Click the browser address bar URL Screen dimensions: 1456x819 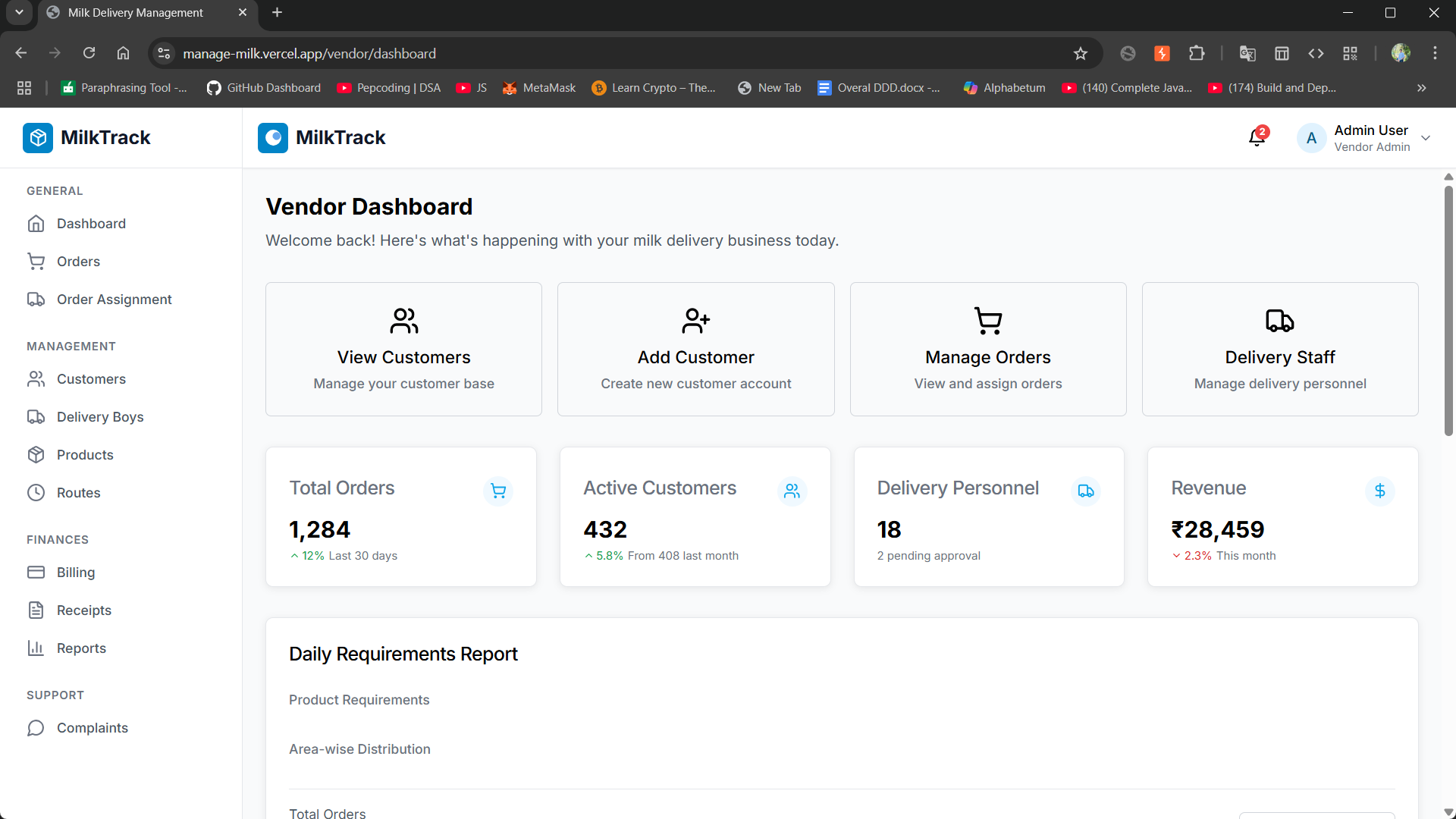(309, 54)
